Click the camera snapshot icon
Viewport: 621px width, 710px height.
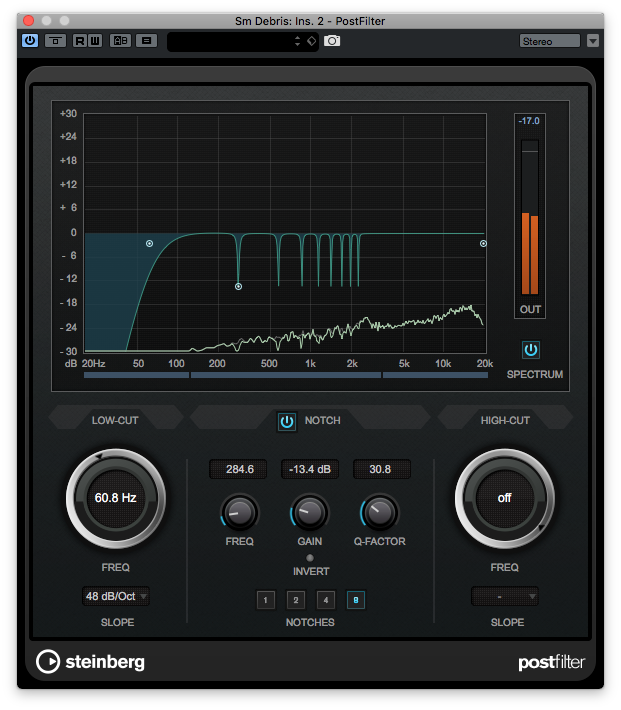pos(332,41)
